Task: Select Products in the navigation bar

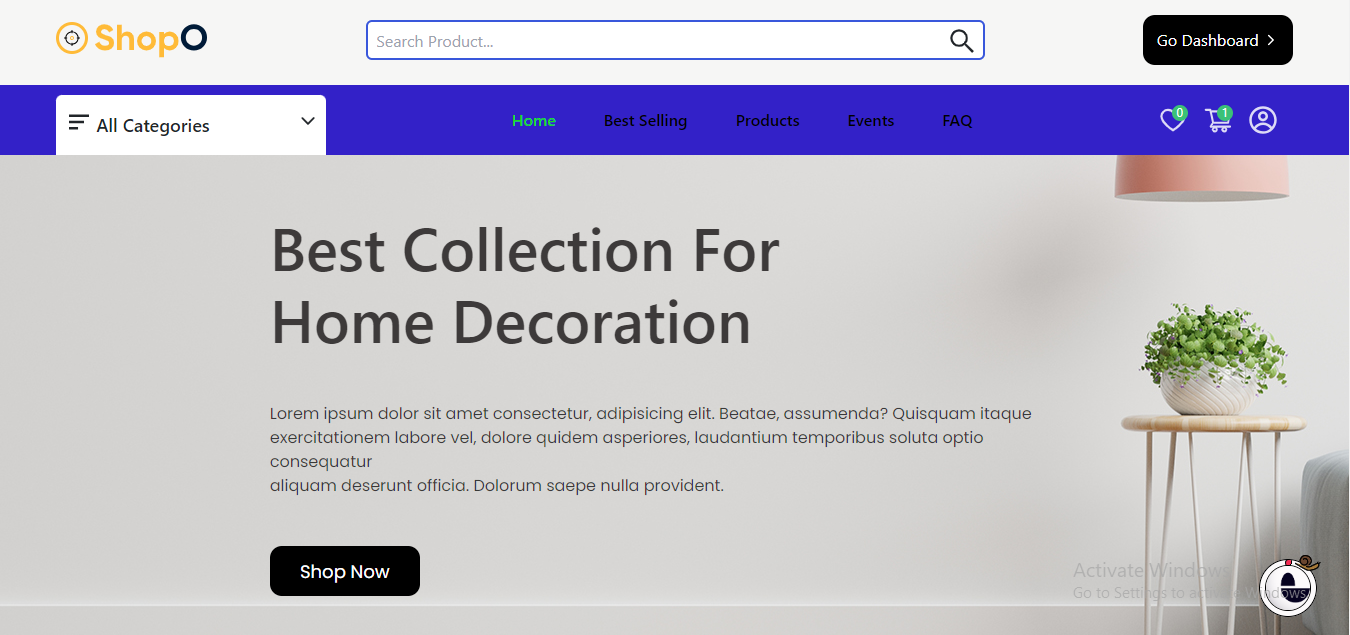Action: (767, 121)
